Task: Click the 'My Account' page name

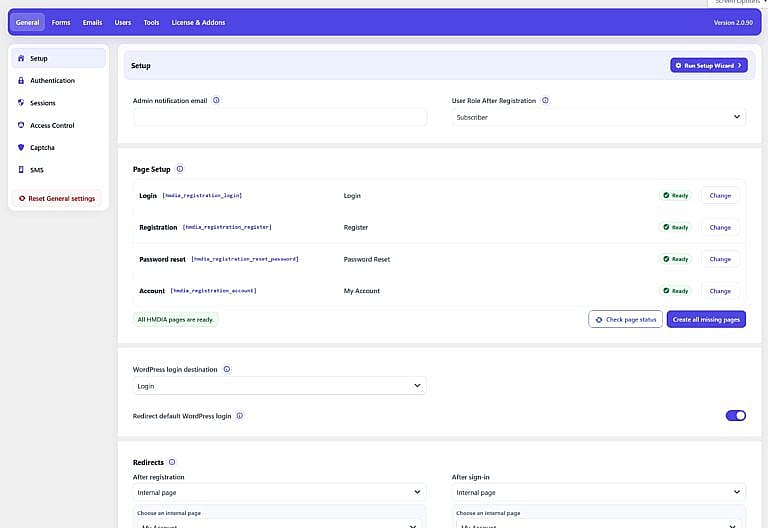Action: 361,291
